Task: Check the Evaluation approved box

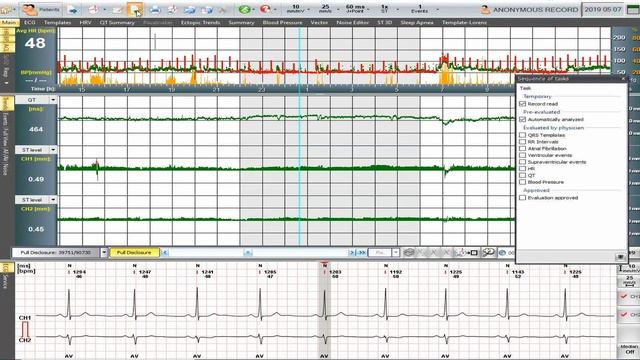Action: point(522,198)
